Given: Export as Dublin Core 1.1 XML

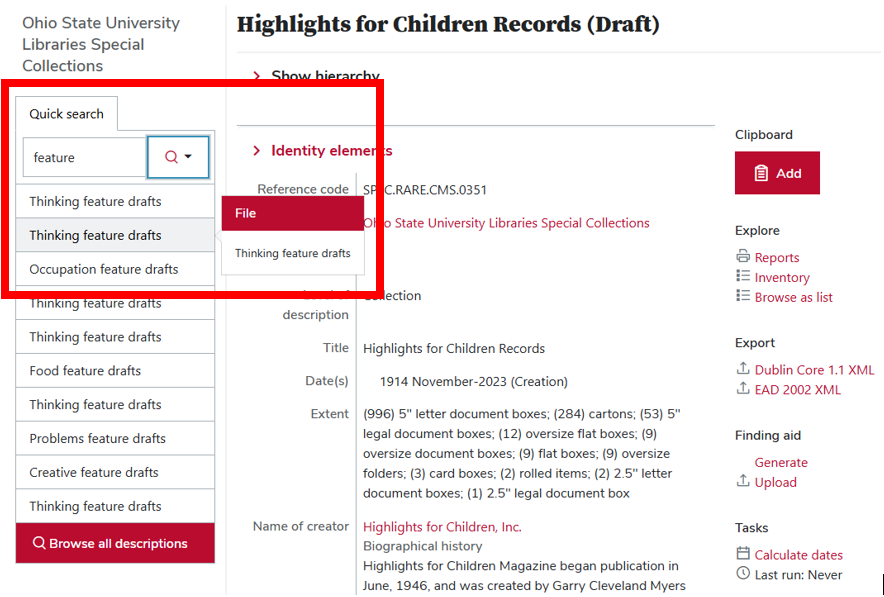Looking at the screenshot, I should click(x=814, y=370).
